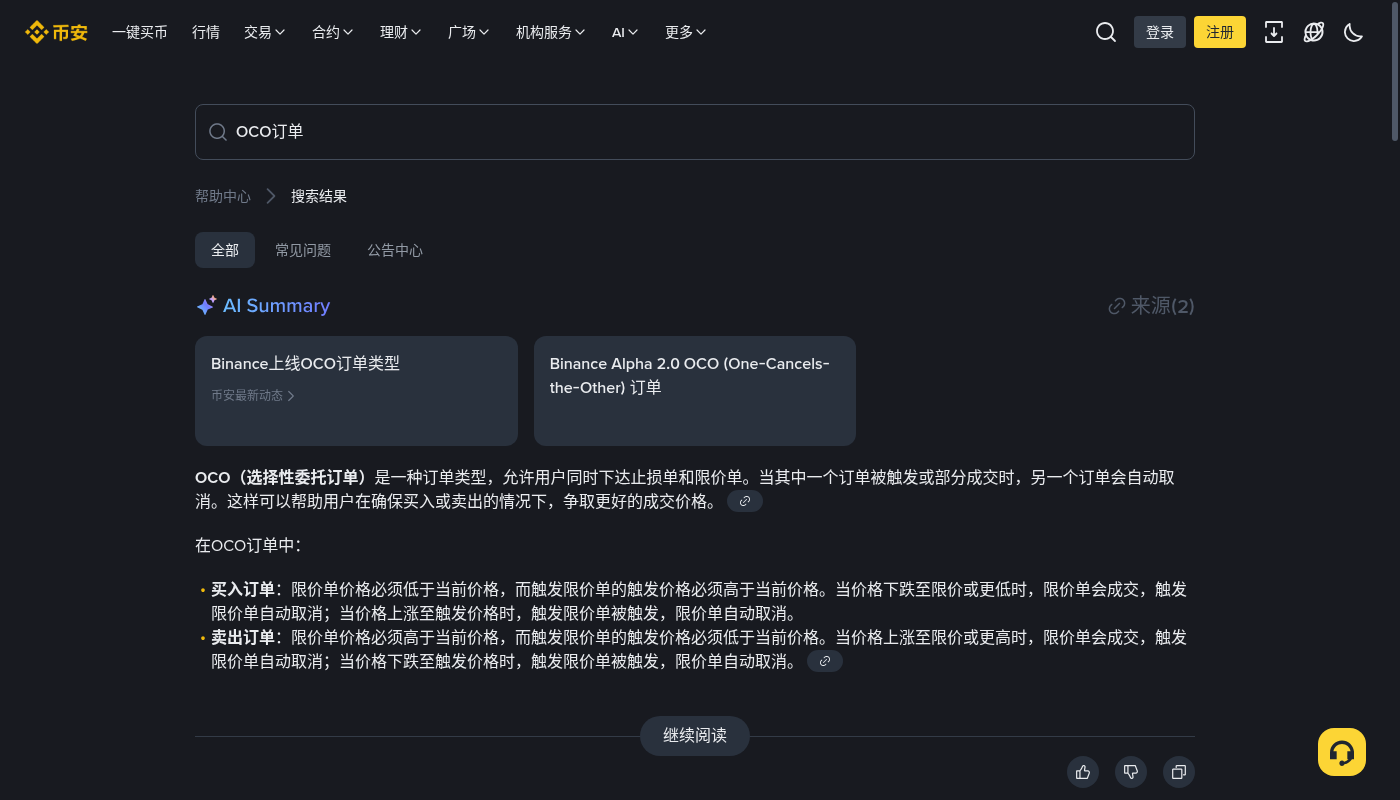Click the 登录 button
The height and width of the screenshot is (800, 1400).
pyautogui.click(x=1160, y=32)
